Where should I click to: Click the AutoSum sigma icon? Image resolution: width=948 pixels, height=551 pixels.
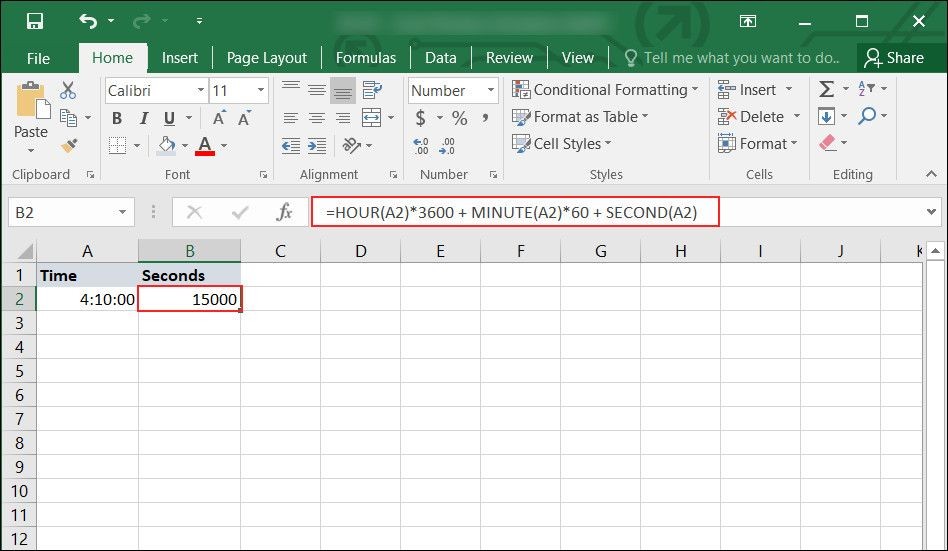click(x=826, y=90)
